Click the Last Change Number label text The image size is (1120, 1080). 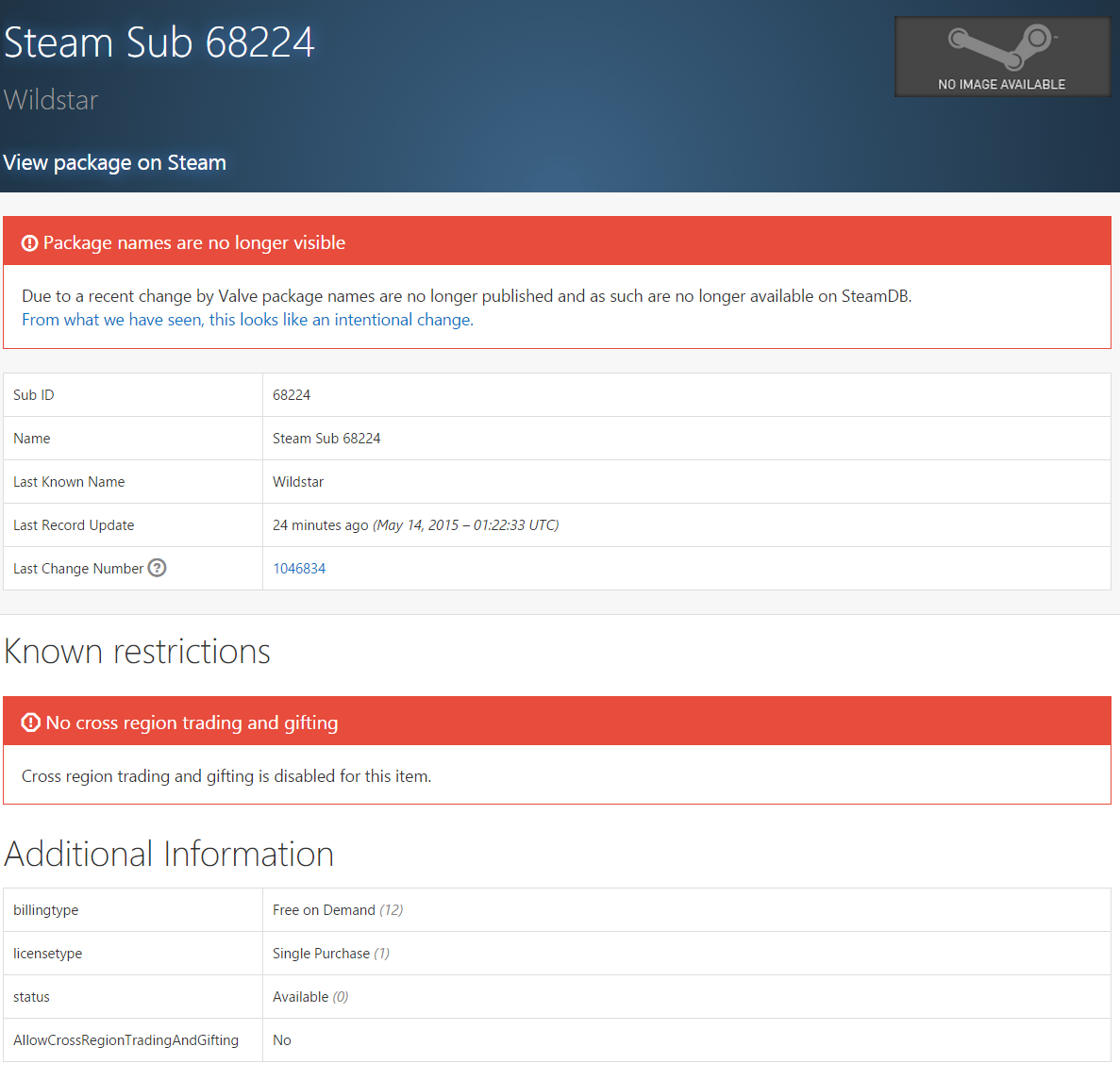(x=78, y=569)
